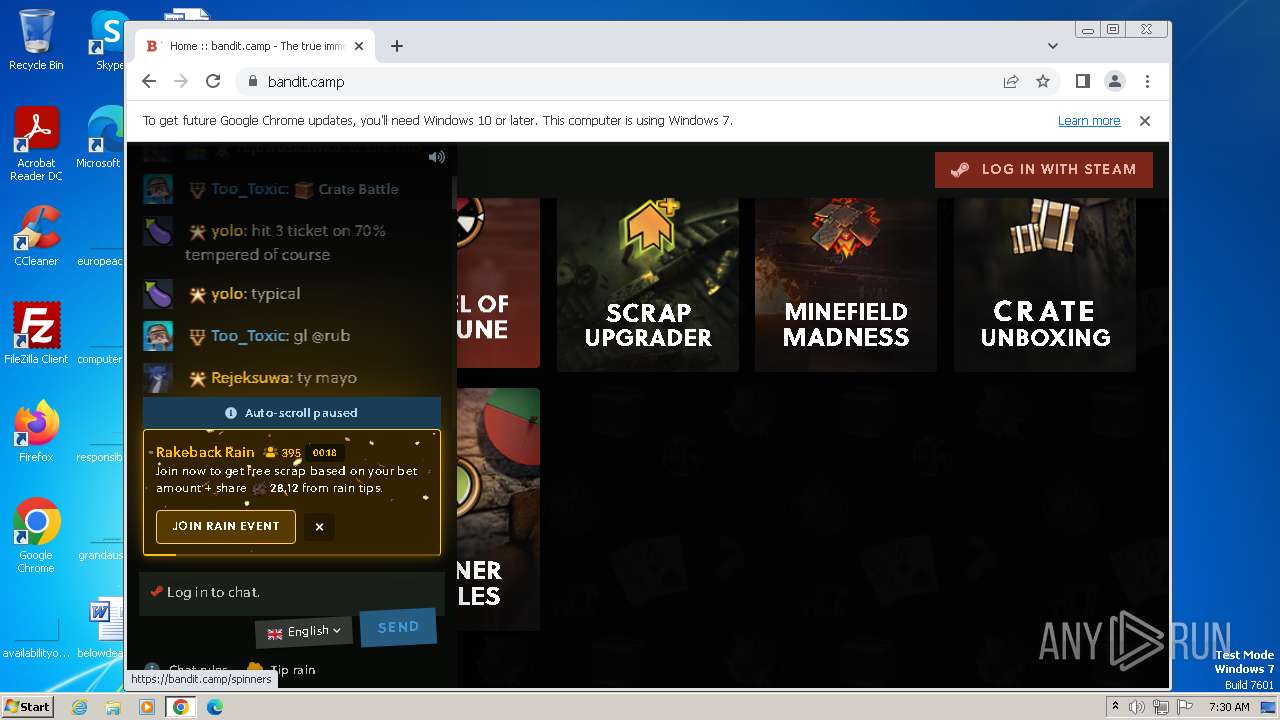
Task: Go forward in Chrome
Action: coord(181,82)
